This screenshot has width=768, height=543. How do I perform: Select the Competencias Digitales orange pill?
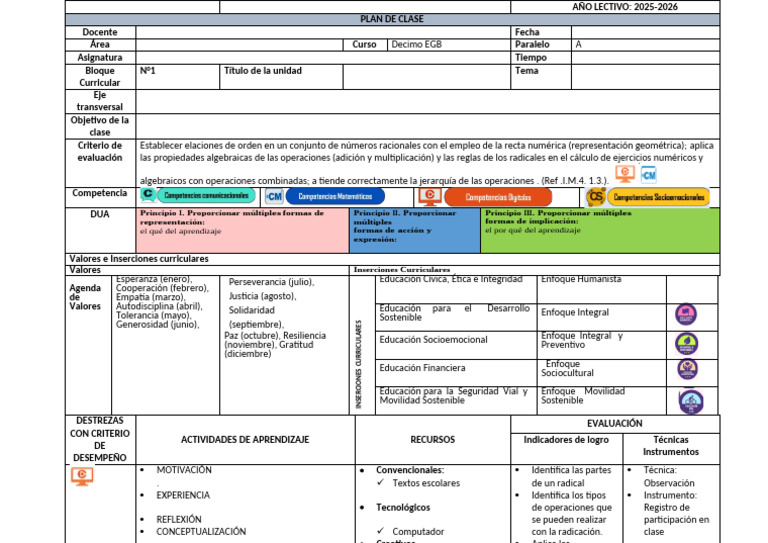pyautogui.click(x=498, y=197)
